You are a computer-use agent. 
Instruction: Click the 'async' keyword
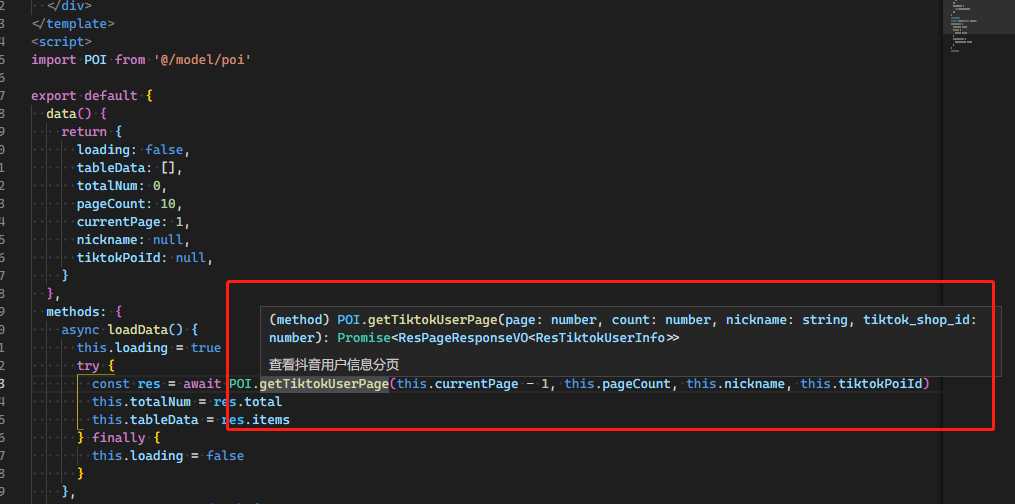(x=81, y=329)
